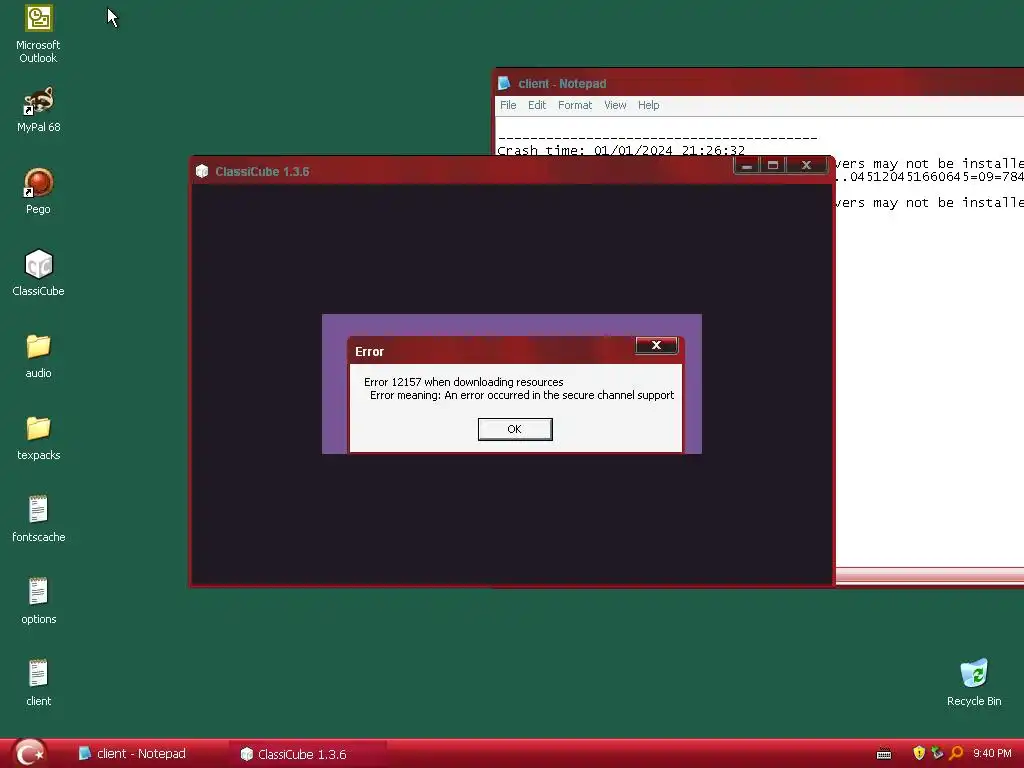Click OK in the Error dialog
The height and width of the screenshot is (768, 1024).
pyautogui.click(x=515, y=429)
